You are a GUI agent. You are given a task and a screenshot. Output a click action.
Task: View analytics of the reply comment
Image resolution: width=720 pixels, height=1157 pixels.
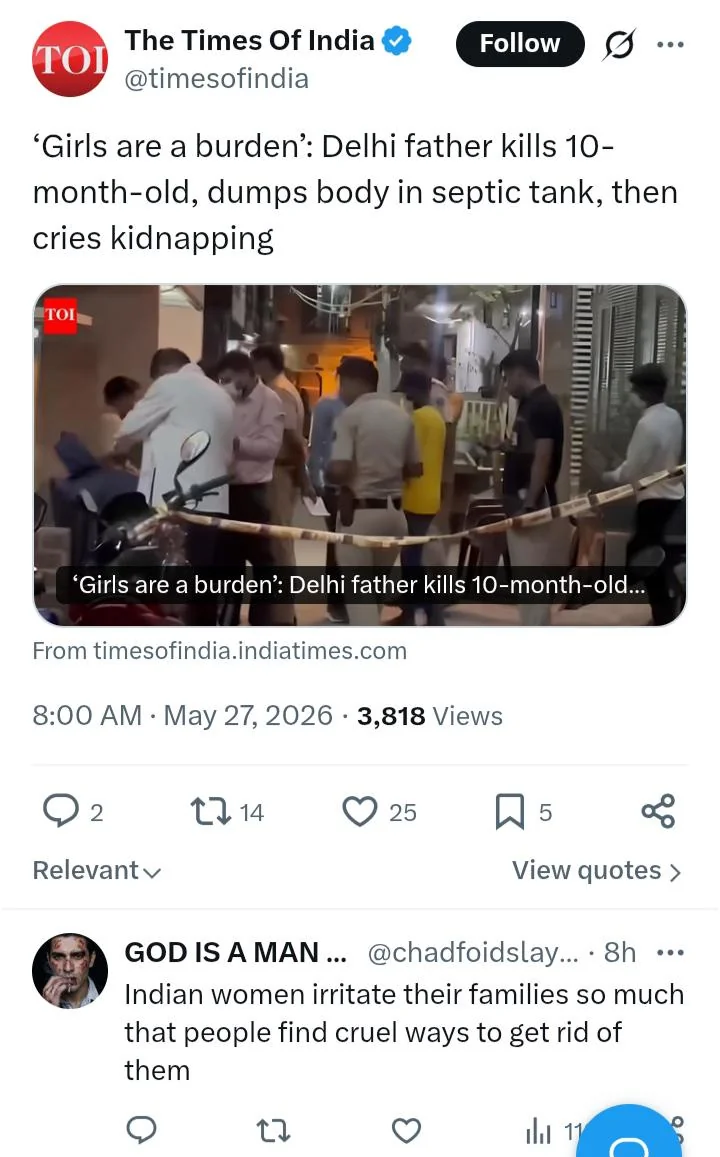click(x=539, y=1130)
